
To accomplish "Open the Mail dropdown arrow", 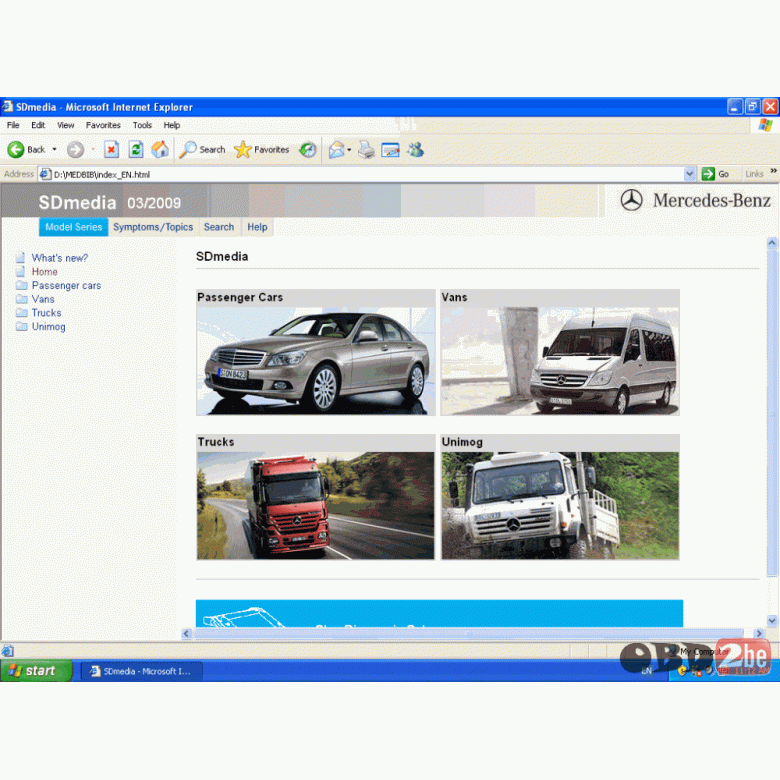I will click(x=349, y=149).
